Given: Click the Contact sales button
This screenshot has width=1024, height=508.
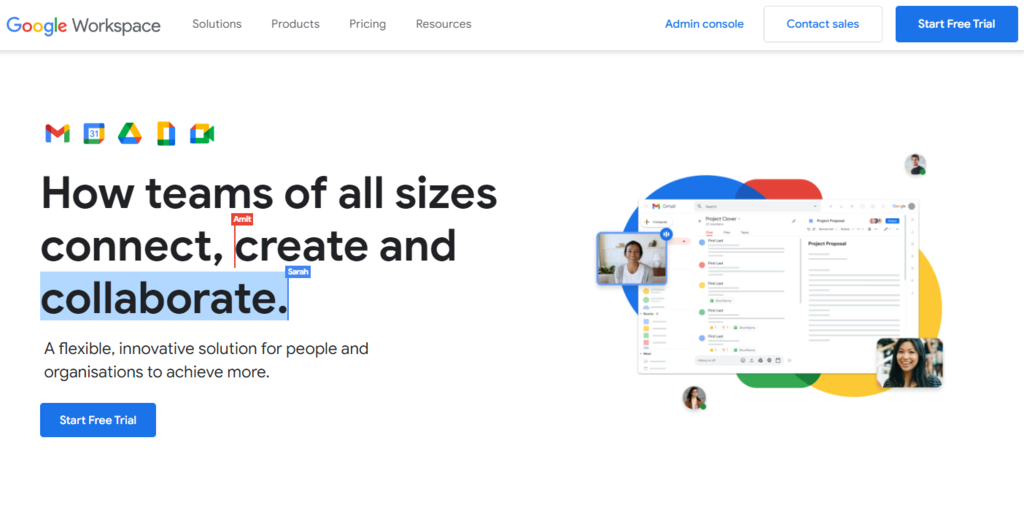Looking at the screenshot, I should tap(822, 24).
